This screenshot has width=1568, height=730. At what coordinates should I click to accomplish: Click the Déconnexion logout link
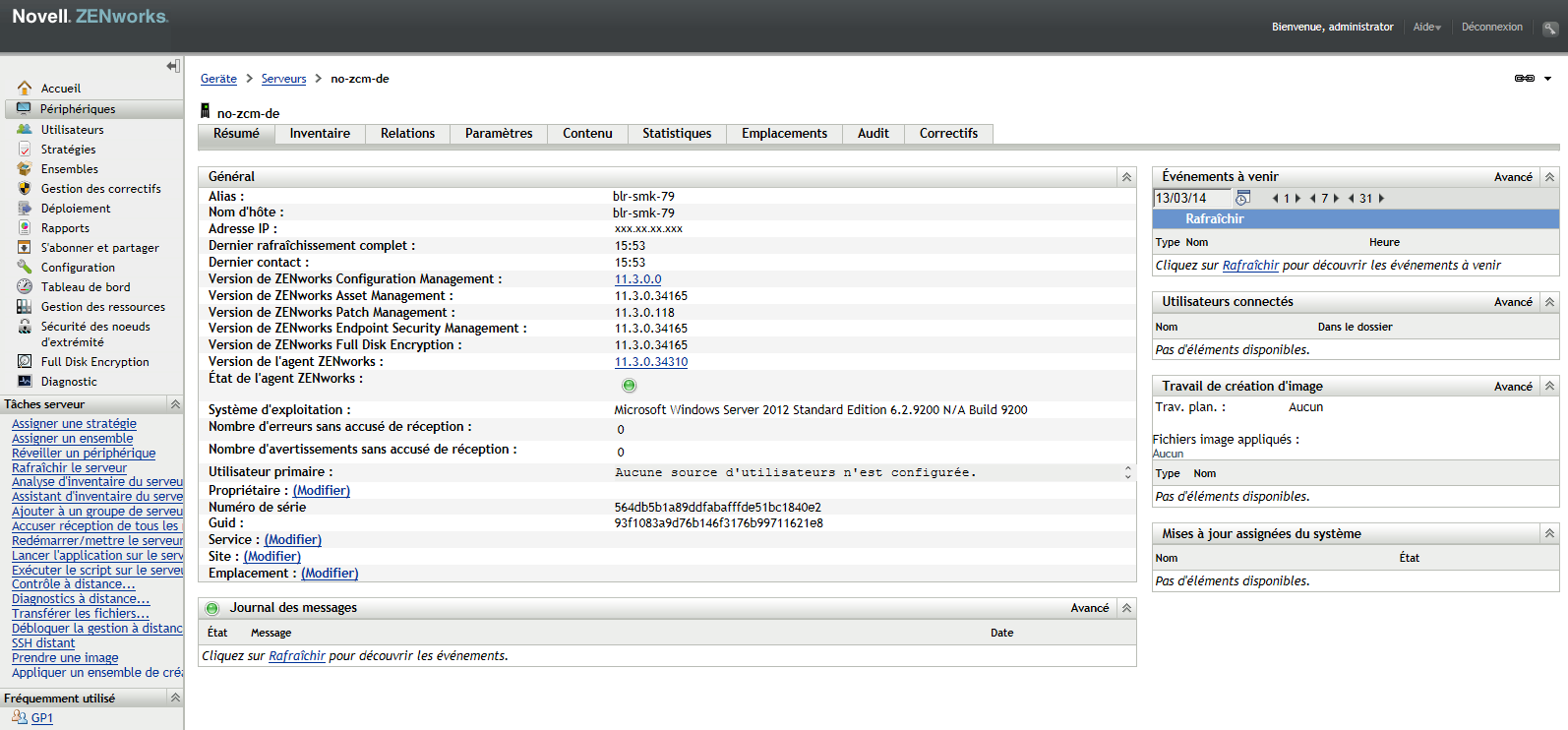coord(1491,28)
